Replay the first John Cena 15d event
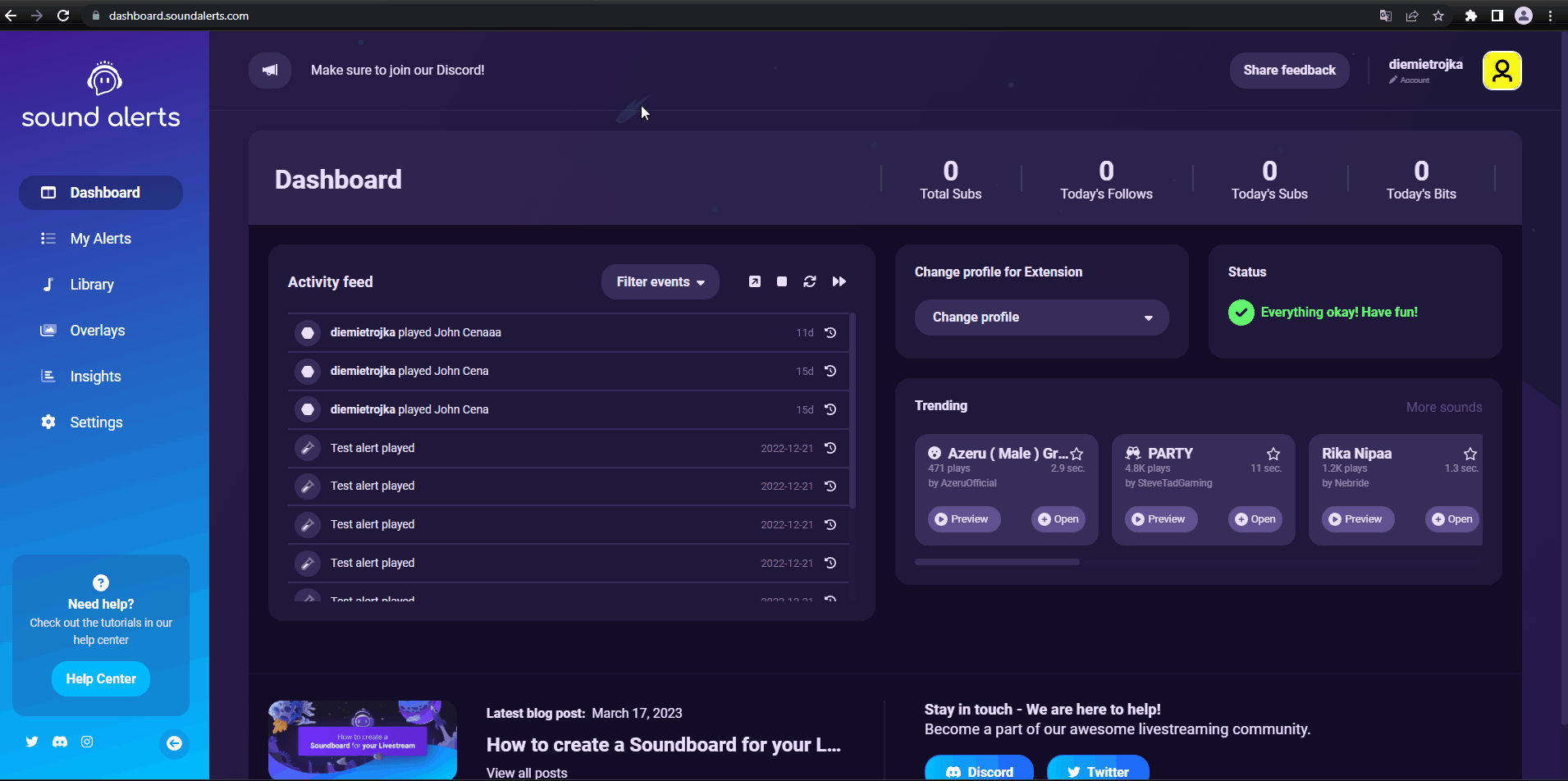Screen dimensions: 1568x781 click(830, 371)
